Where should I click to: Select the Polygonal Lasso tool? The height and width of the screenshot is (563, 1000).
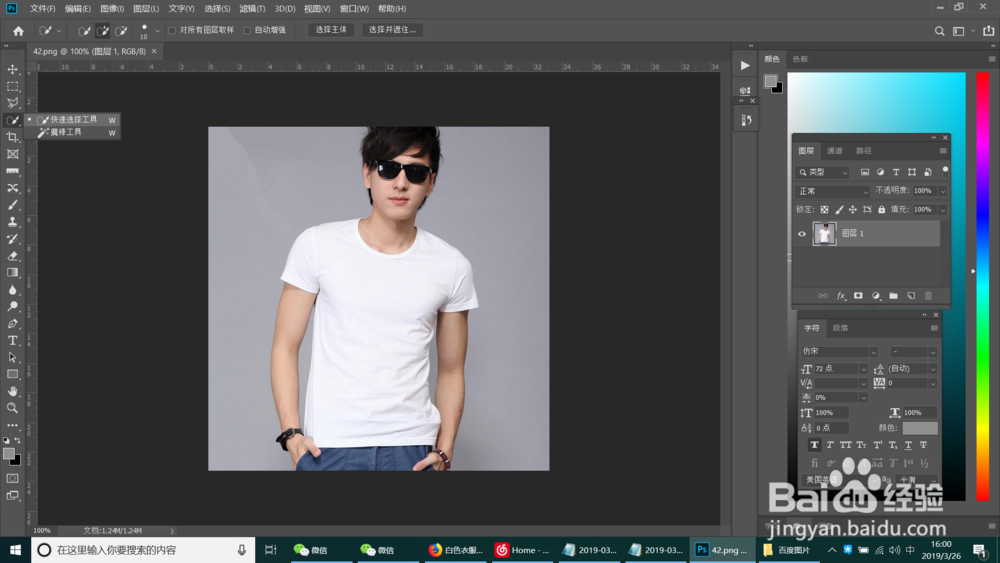coord(12,103)
